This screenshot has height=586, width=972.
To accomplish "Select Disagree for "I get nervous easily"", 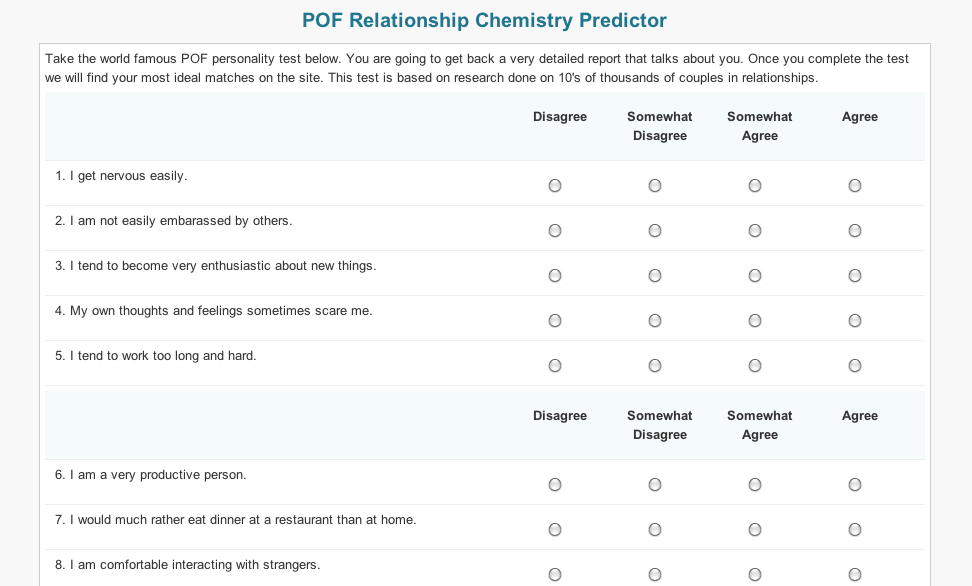I will [x=555, y=185].
